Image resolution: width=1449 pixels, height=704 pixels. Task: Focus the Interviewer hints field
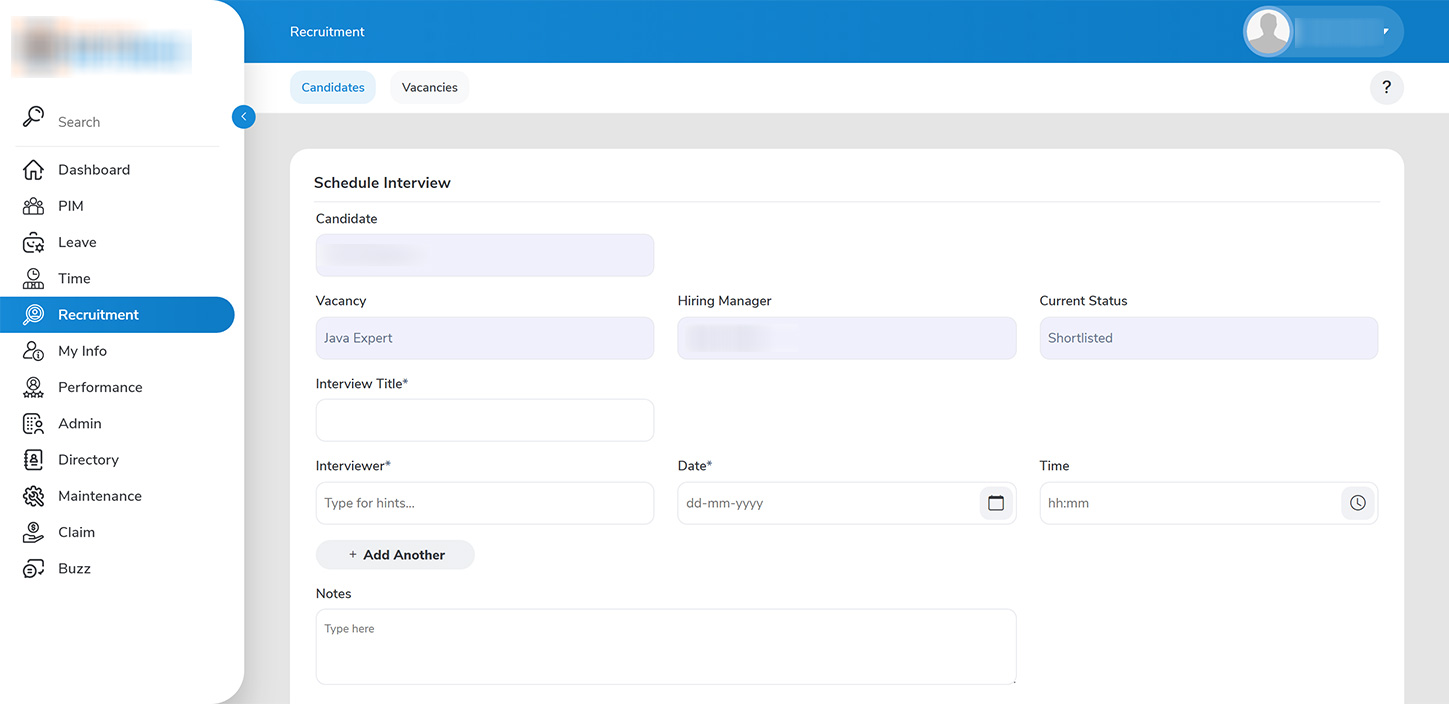tap(484, 503)
